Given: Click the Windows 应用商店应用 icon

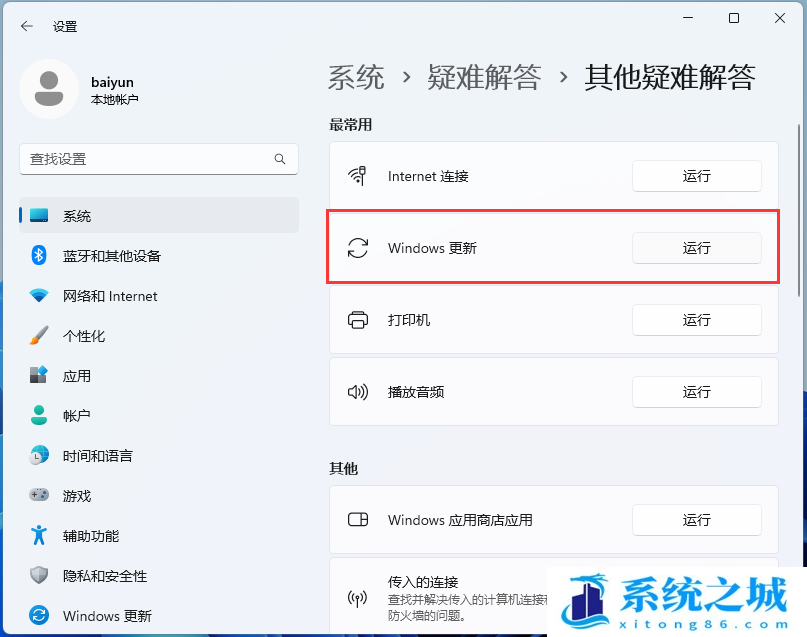Looking at the screenshot, I should click(358, 519).
